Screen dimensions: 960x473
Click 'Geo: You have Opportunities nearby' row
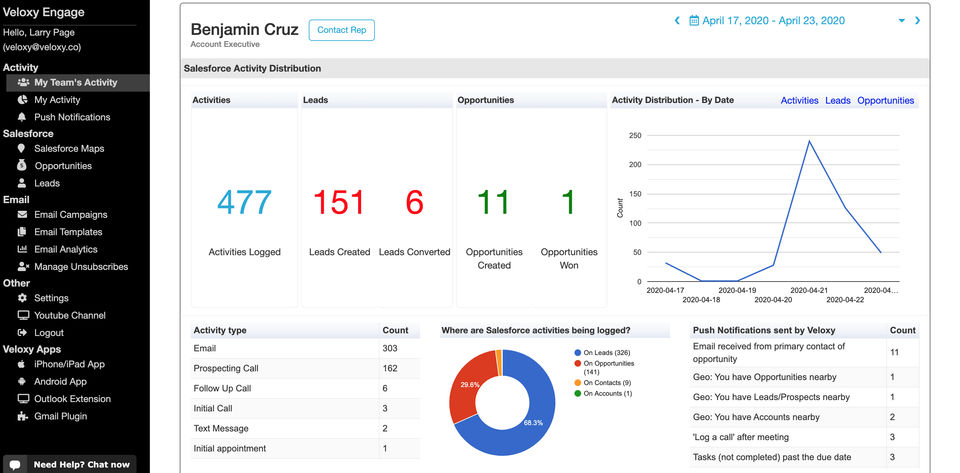pos(804,377)
